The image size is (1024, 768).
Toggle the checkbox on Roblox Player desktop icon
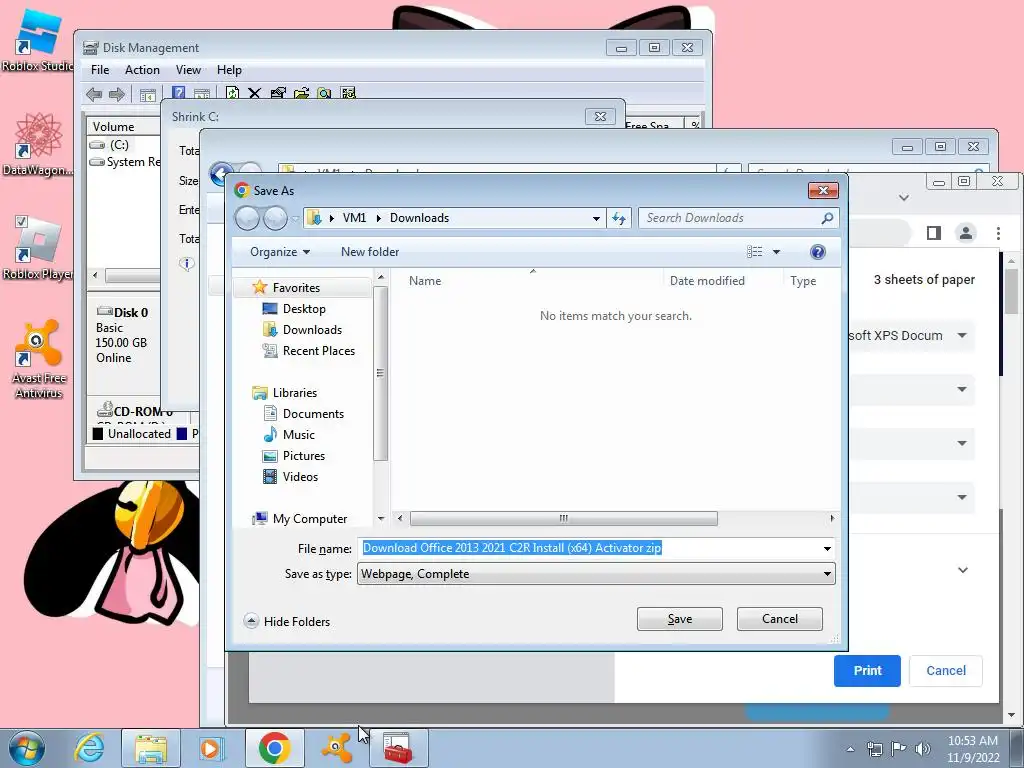click(x=22, y=221)
